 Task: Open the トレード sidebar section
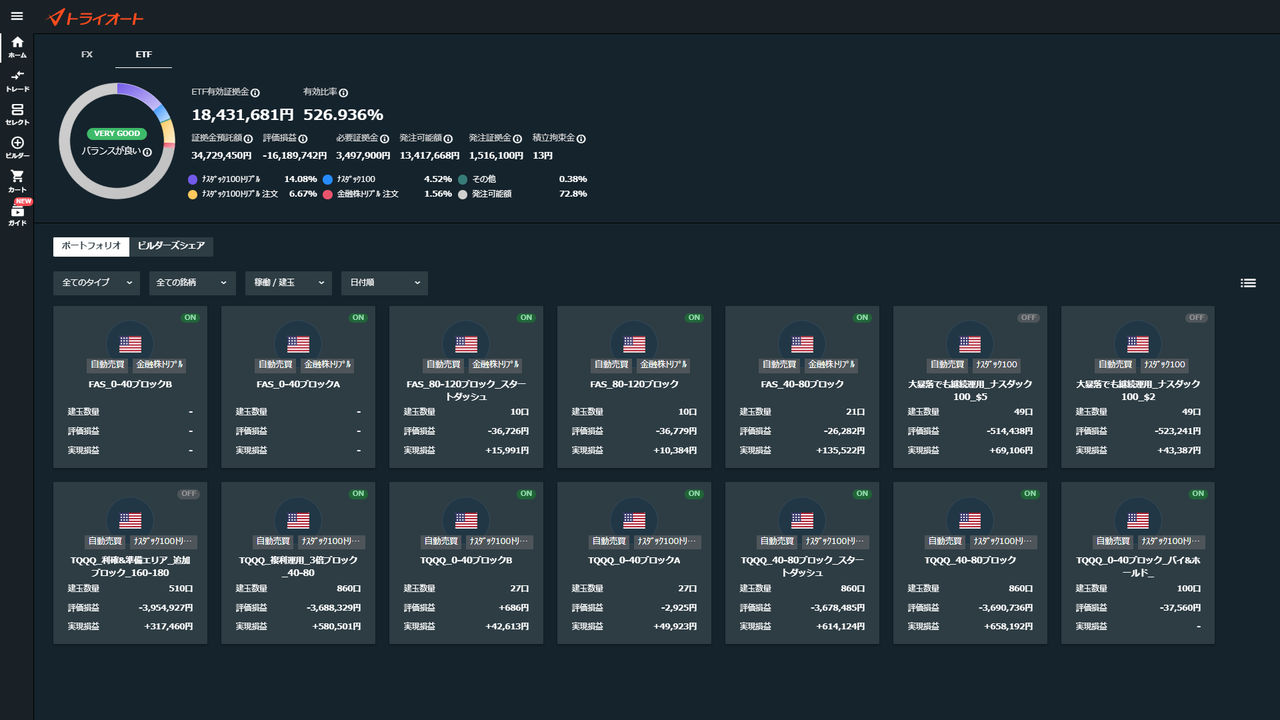(17, 81)
